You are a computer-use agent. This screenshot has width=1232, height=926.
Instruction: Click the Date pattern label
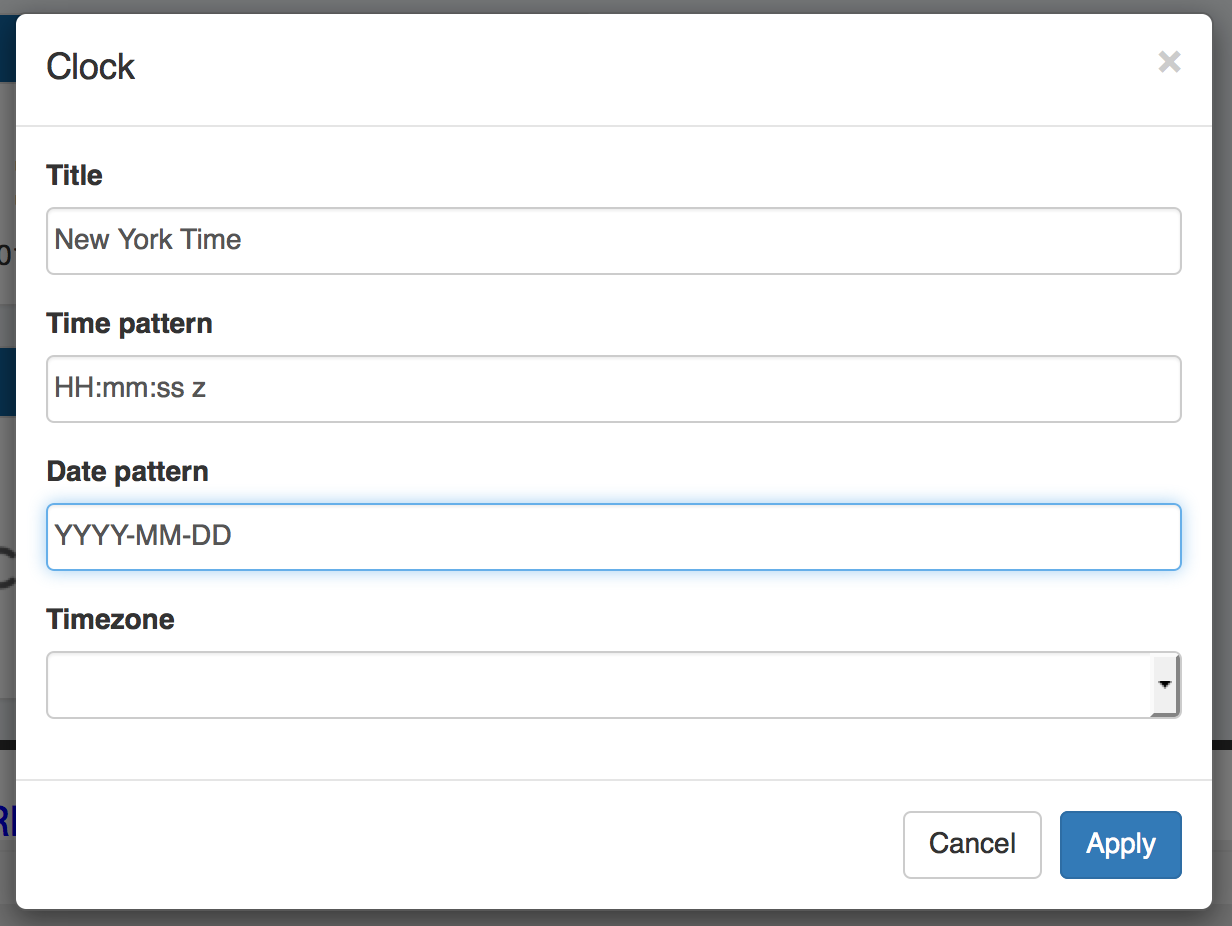point(127,472)
